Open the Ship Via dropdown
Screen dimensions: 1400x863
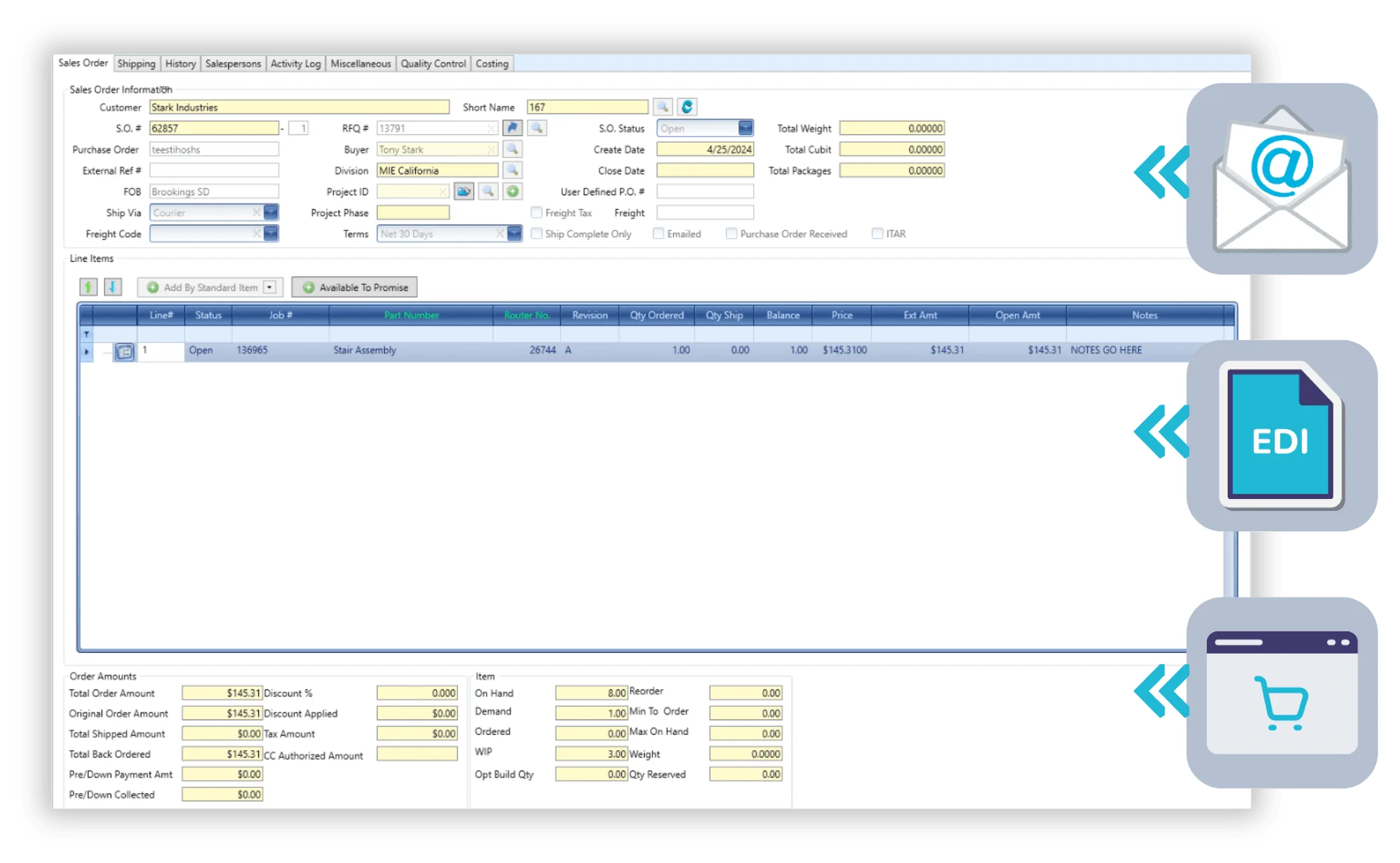pos(271,212)
